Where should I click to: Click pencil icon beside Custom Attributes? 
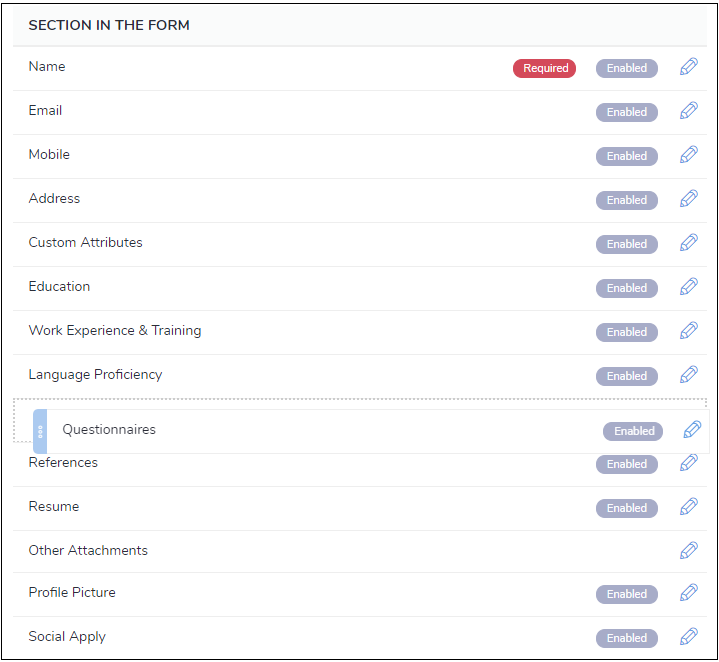pyautogui.click(x=688, y=243)
